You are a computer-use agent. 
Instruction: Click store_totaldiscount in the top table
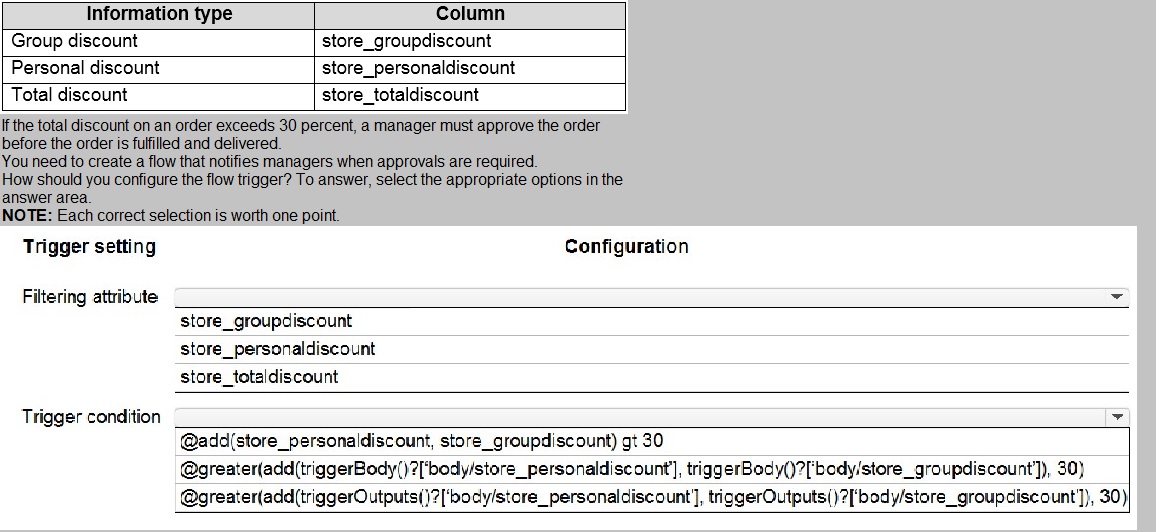(400, 95)
